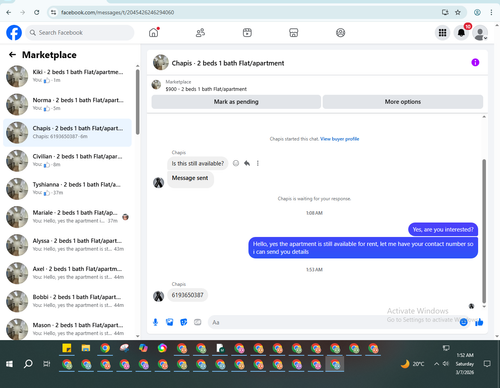Open Mason conversation in list
The image size is (500, 388).
coord(67,329)
